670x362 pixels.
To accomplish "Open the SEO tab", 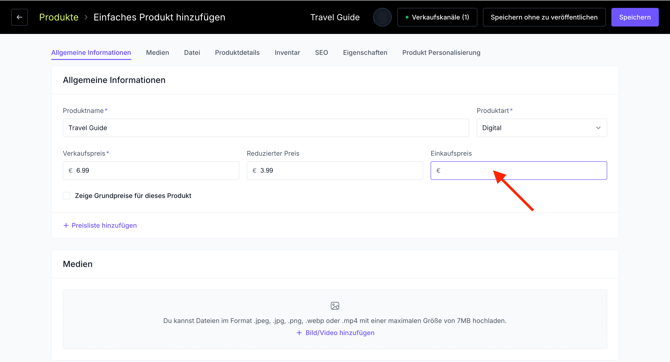I will click(x=321, y=53).
